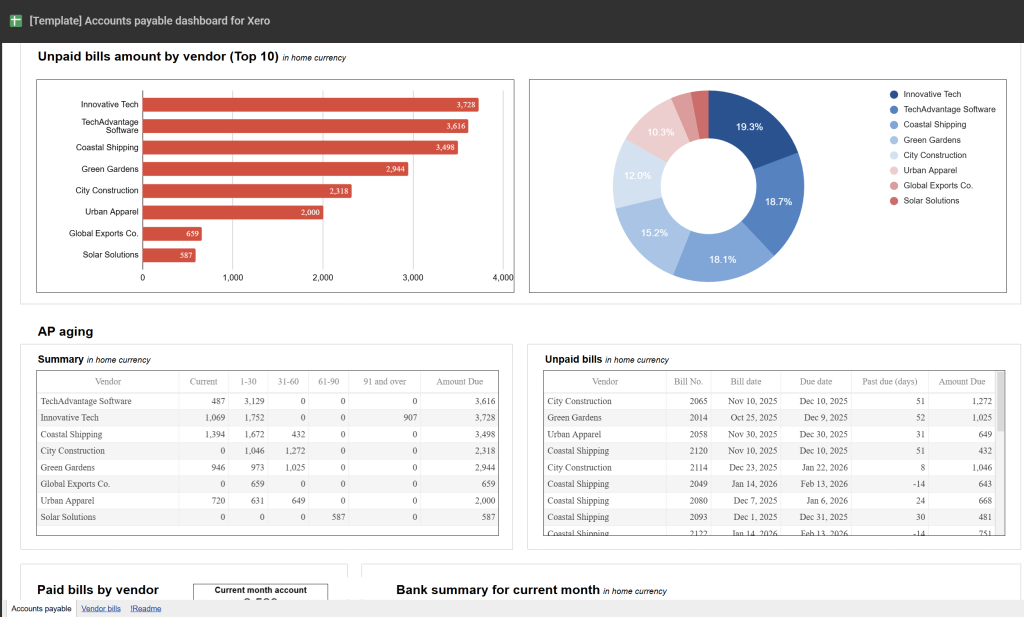Click the Urban Apparel 2,000 bar
The width and height of the screenshot is (1024, 617).
tap(232, 212)
